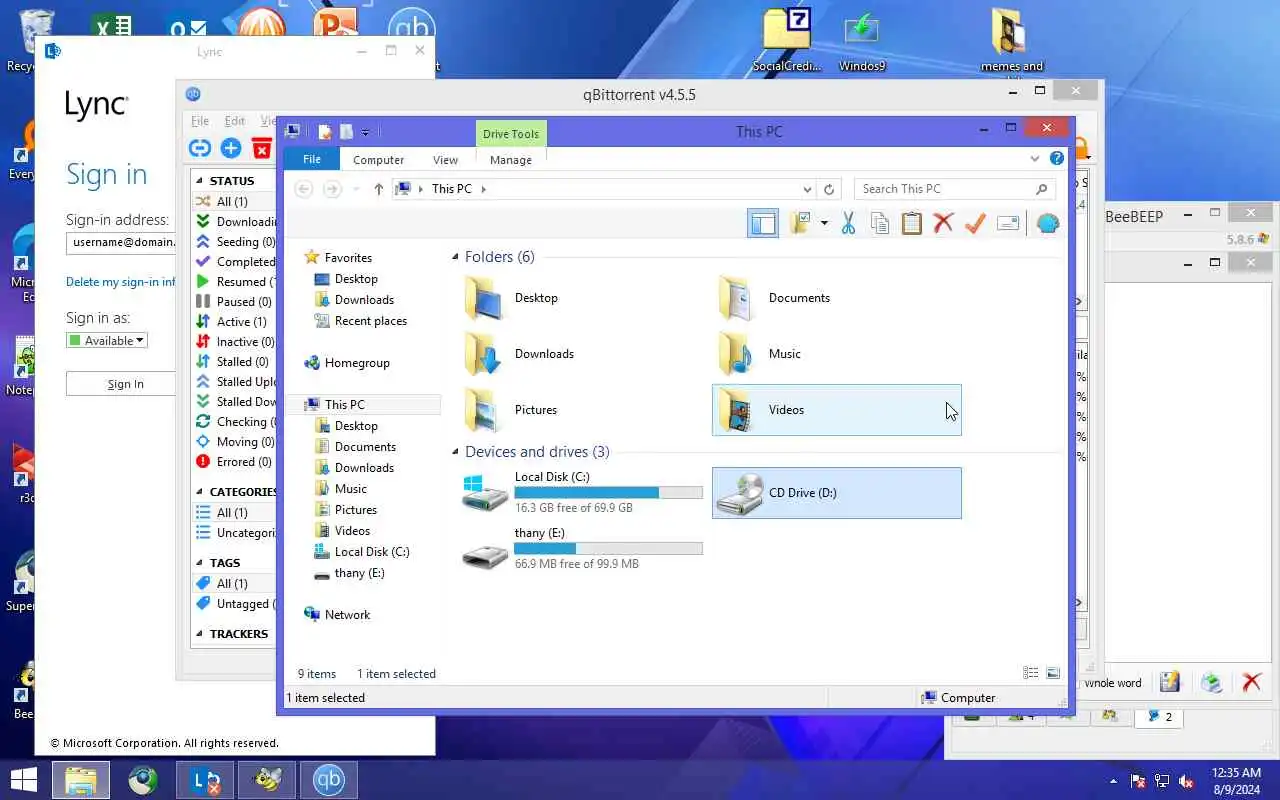Select Recent places under Favorites
The image size is (1280, 800).
click(371, 321)
